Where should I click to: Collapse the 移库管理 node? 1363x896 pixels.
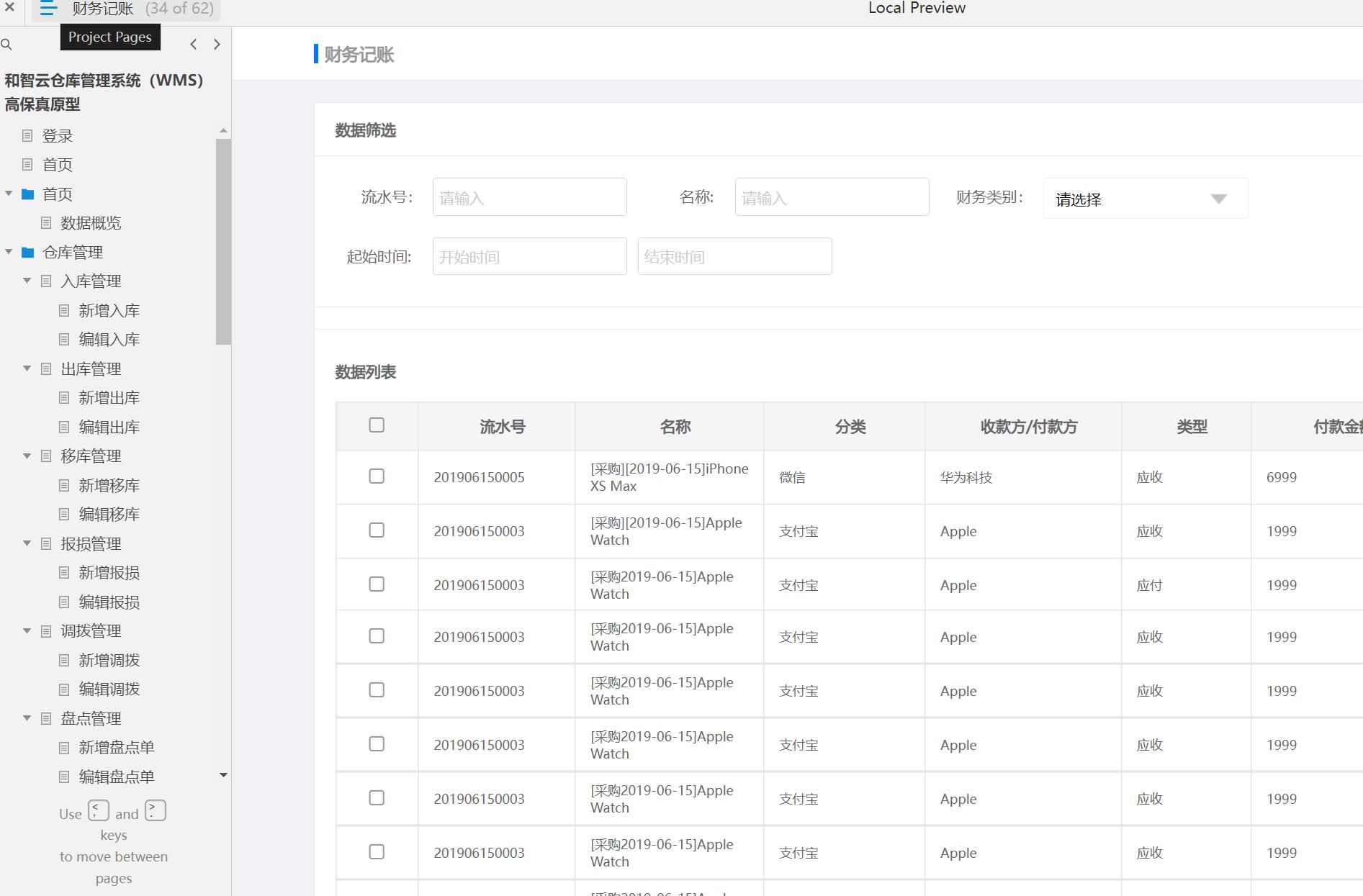(x=27, y=456)
